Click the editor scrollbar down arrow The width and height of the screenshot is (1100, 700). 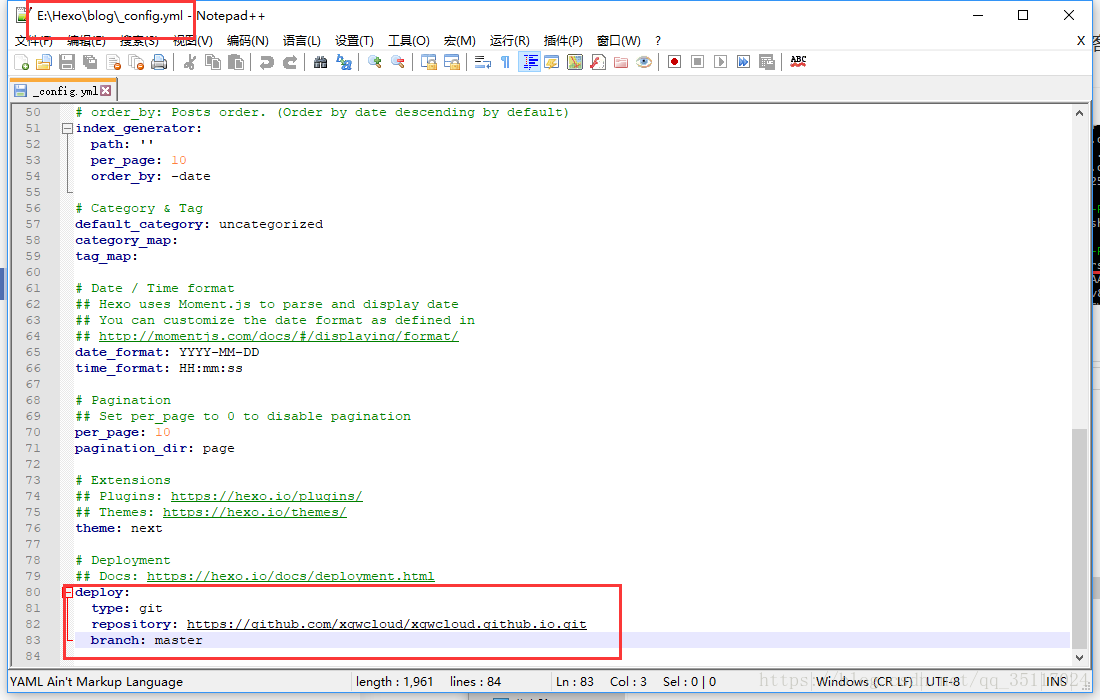[1079, 657]
